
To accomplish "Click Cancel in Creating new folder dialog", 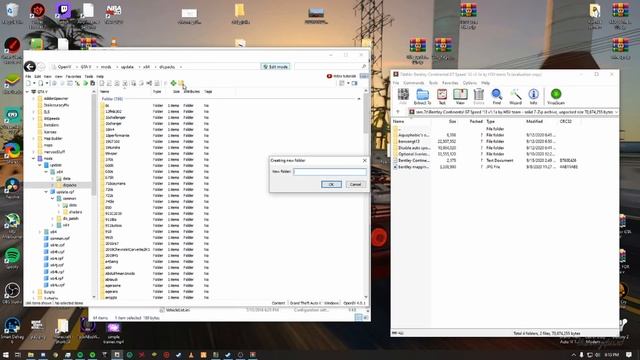I will tap(356, 184).
